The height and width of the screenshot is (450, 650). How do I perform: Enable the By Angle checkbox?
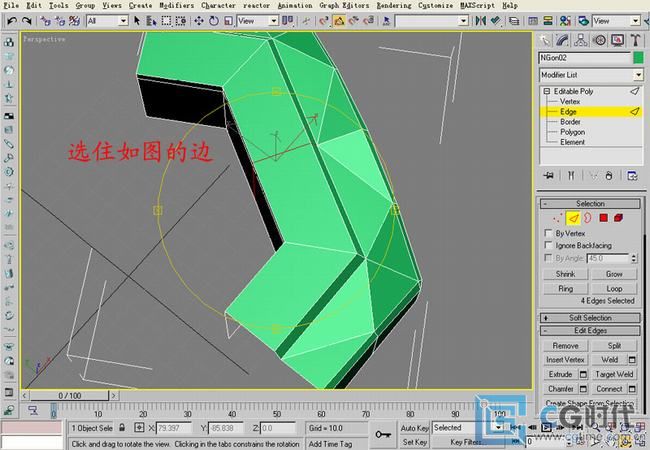pos(548,258)
